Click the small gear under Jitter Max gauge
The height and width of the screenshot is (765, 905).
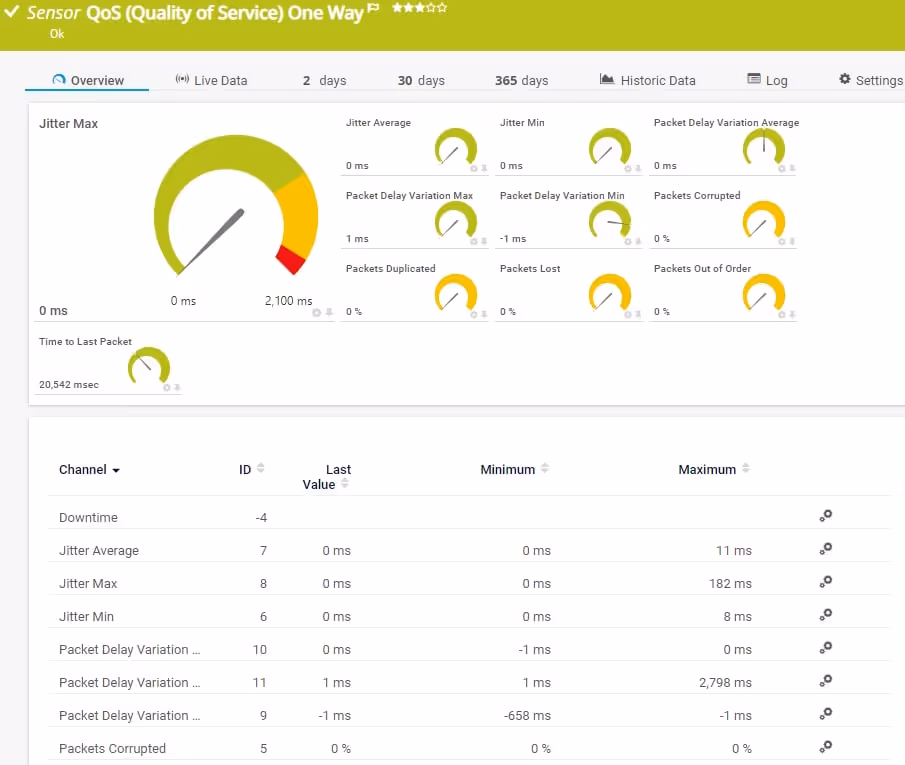[317, 313]
